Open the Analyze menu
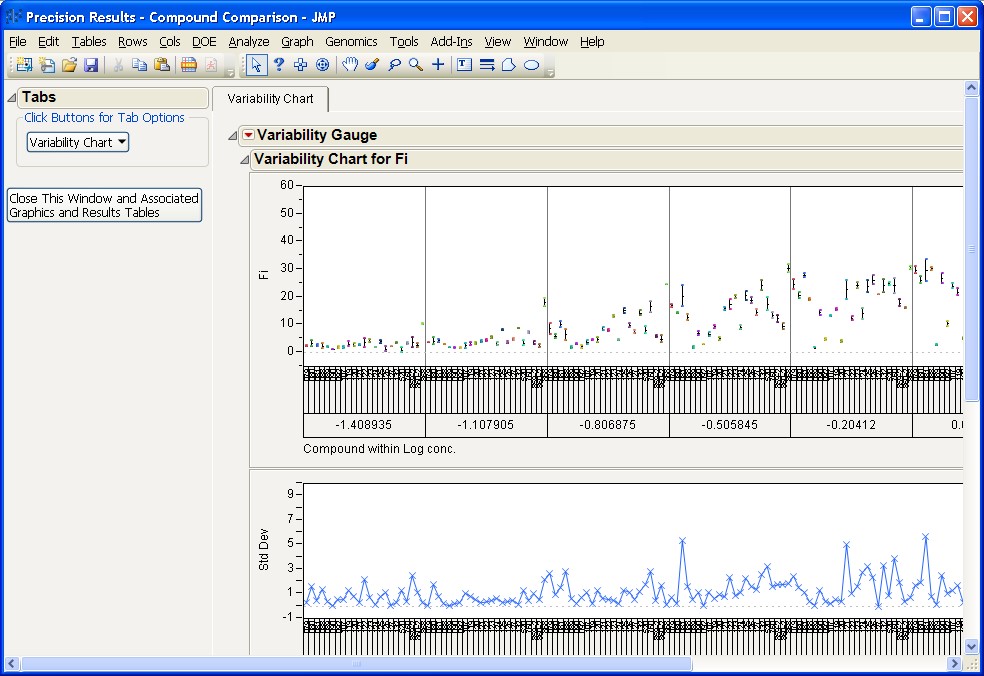This screenshot has height=676, width=984. (x=248, y=42)
